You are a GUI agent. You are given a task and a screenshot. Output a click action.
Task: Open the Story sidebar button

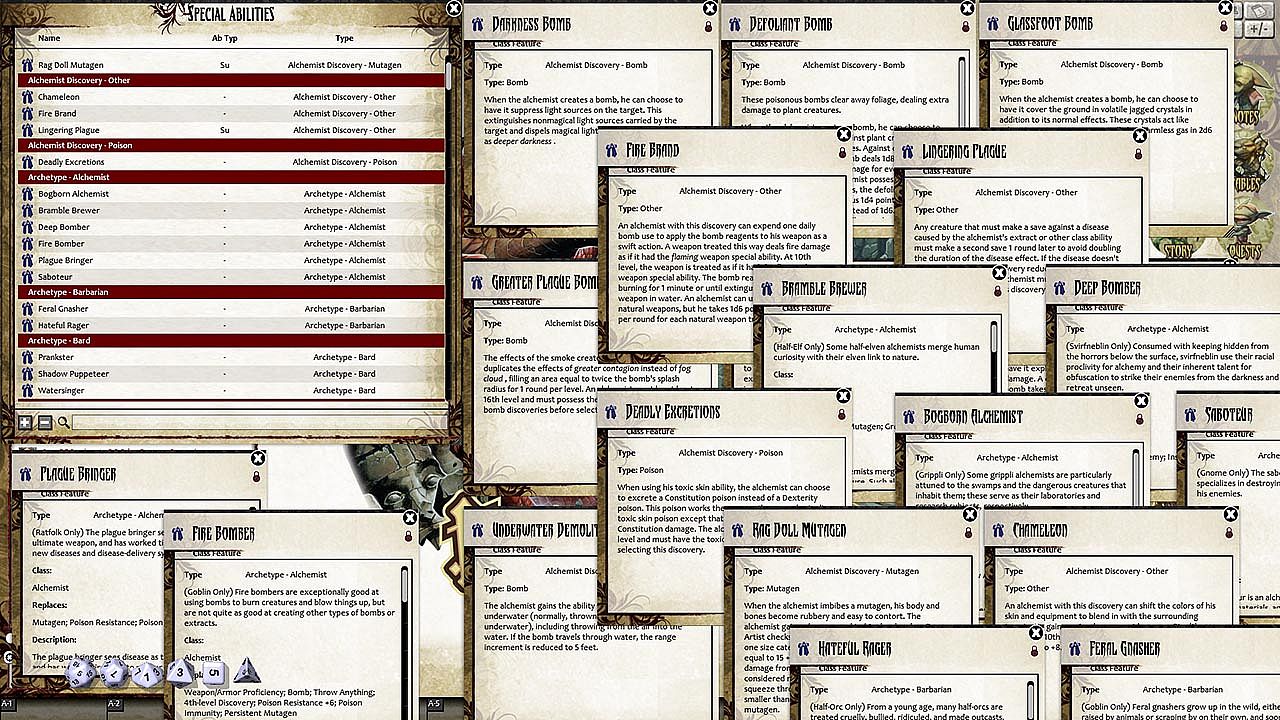[x=1176, y=250]
